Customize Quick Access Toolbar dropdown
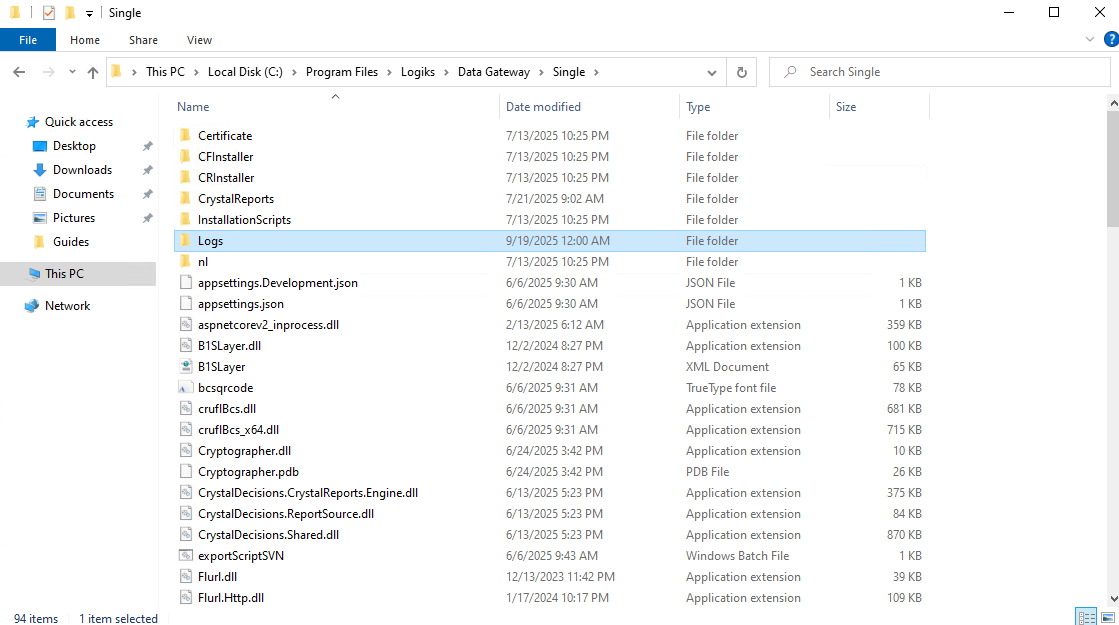 click(x=89, y=13)
